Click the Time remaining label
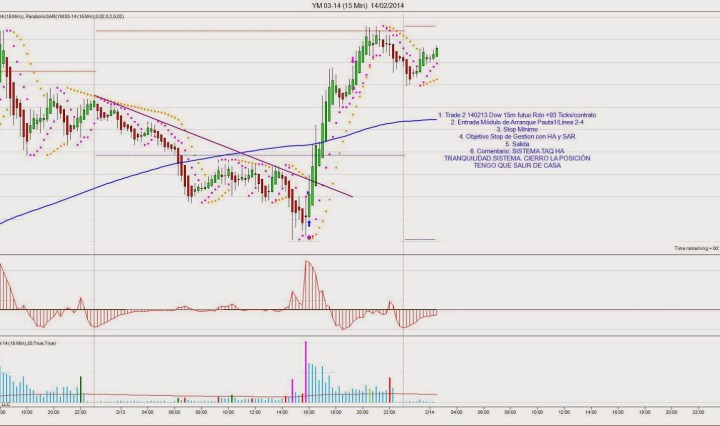This screenshot has height=426, width=720. coord(696,247)
